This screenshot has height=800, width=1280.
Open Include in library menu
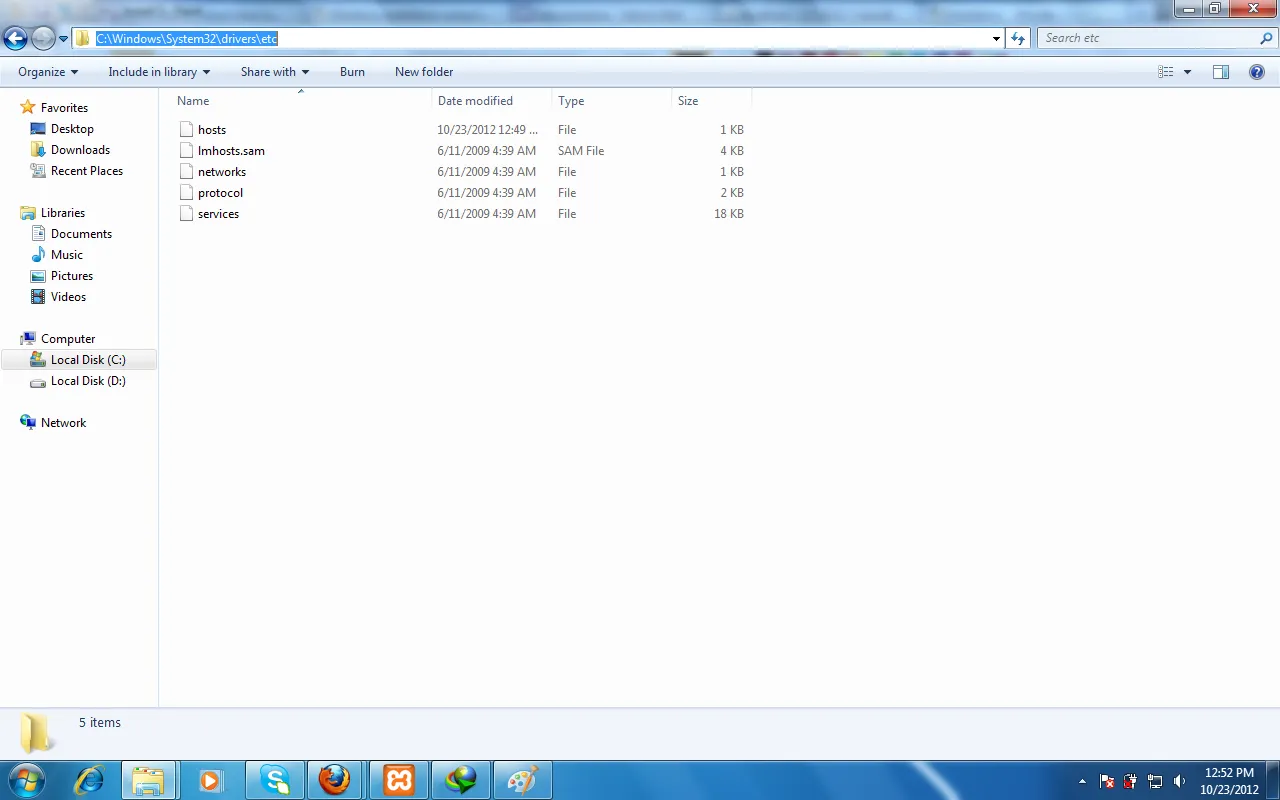point(159,72)
